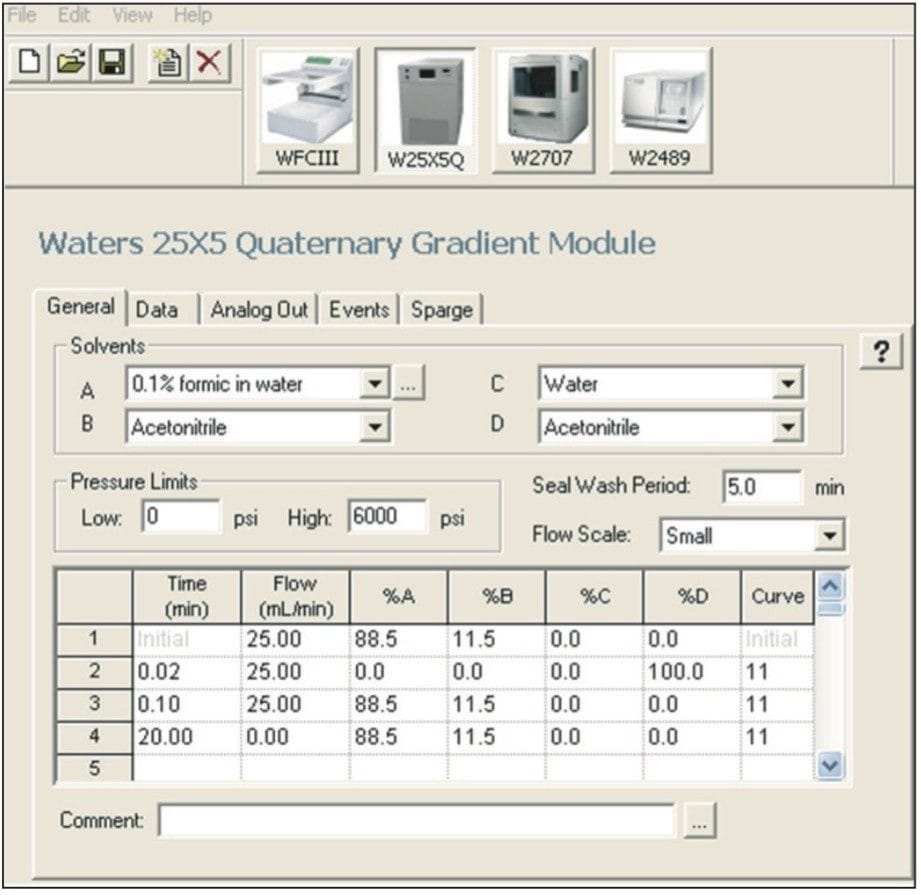This screenshot has height=895, width=921.
Task: Click the Curve column header
Action: (x=778, y=596)
